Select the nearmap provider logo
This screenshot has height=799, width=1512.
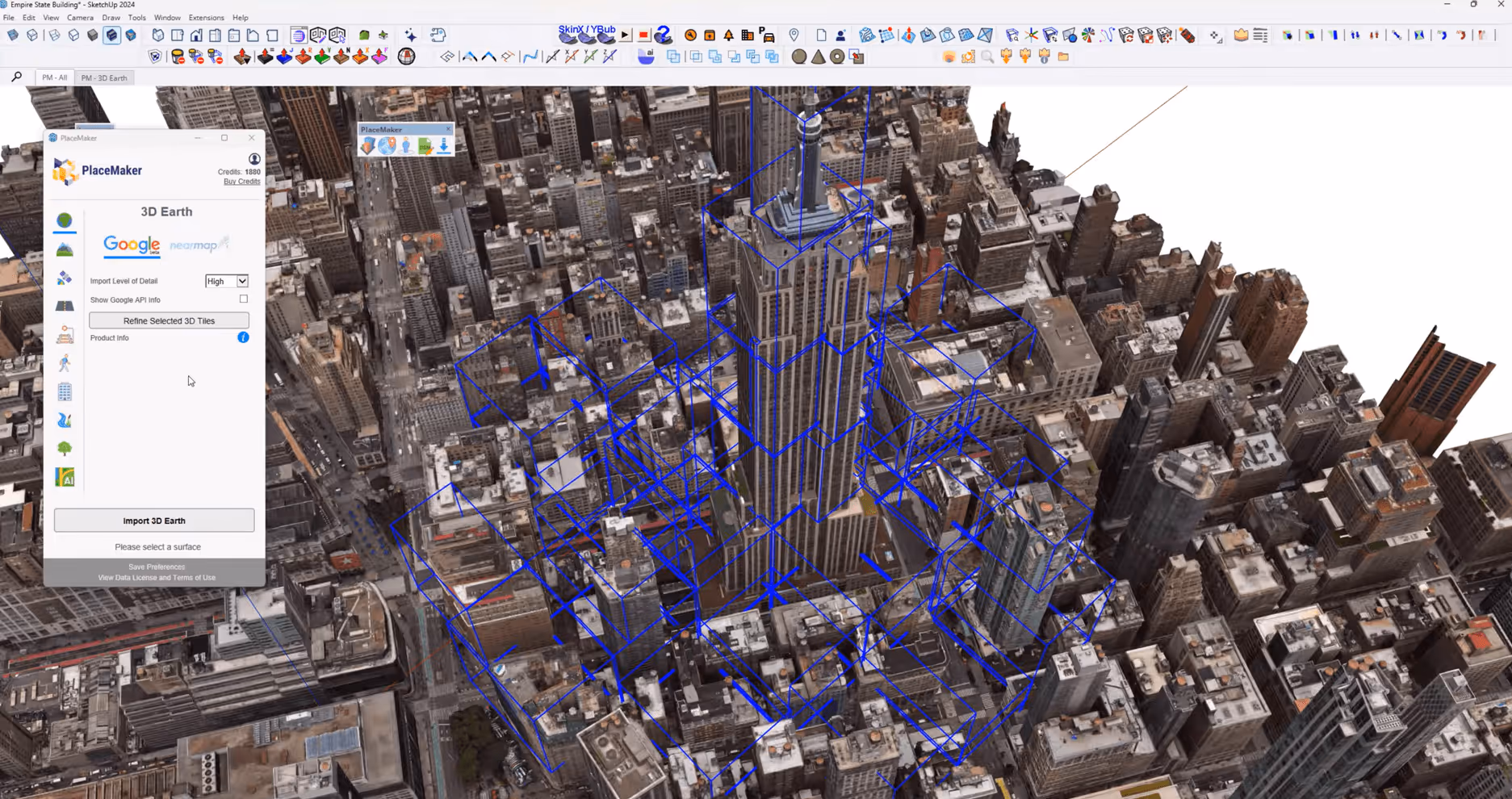point(199,245)
